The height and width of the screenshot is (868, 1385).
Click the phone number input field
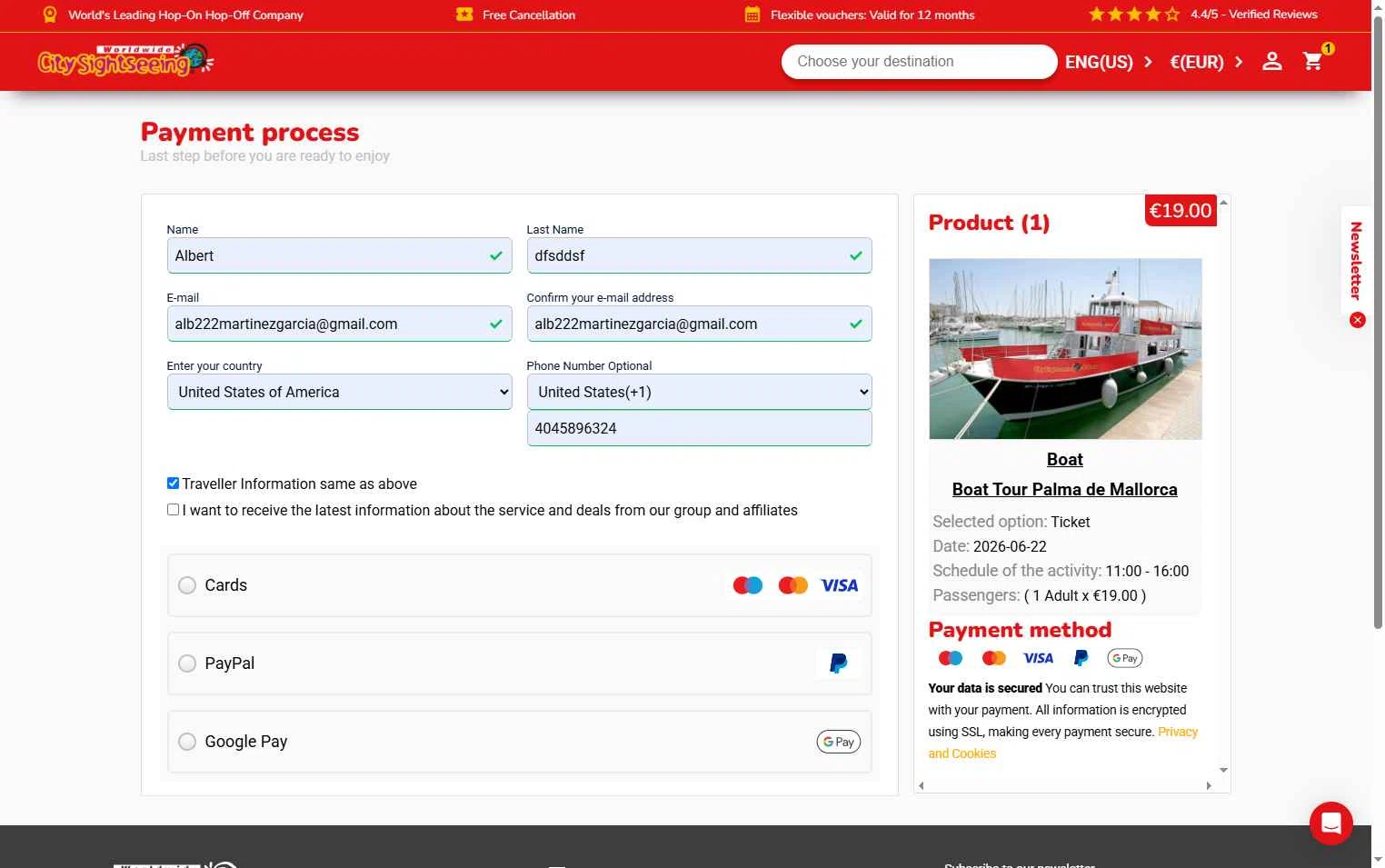(x=700, y=428)
